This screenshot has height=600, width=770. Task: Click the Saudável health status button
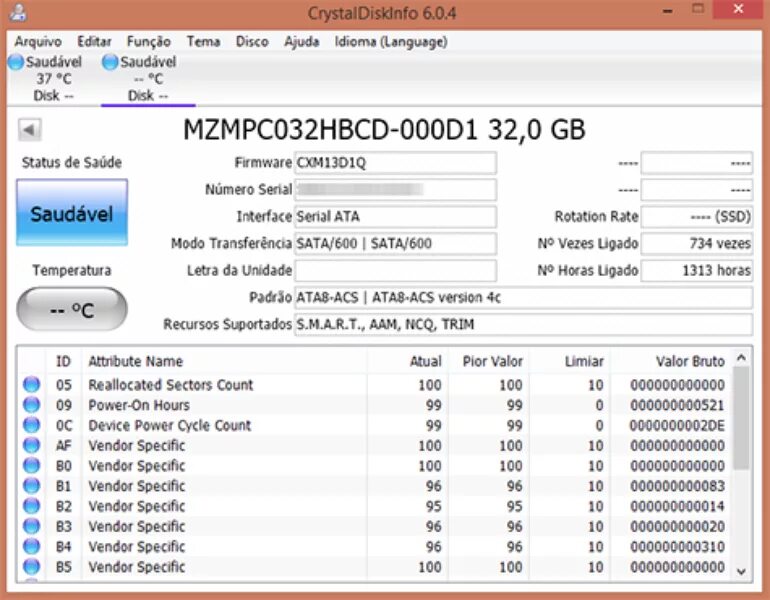pyautogui.click(x=72, y=213)
